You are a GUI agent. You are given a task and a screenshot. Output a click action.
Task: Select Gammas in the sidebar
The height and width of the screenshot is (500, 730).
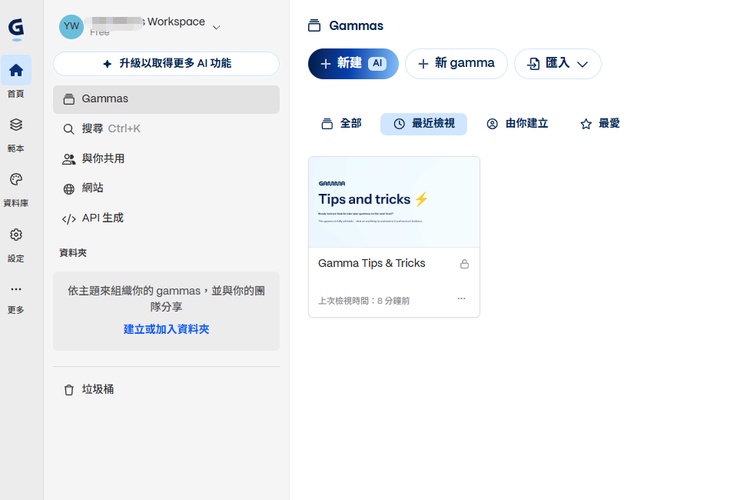point(166,99)
